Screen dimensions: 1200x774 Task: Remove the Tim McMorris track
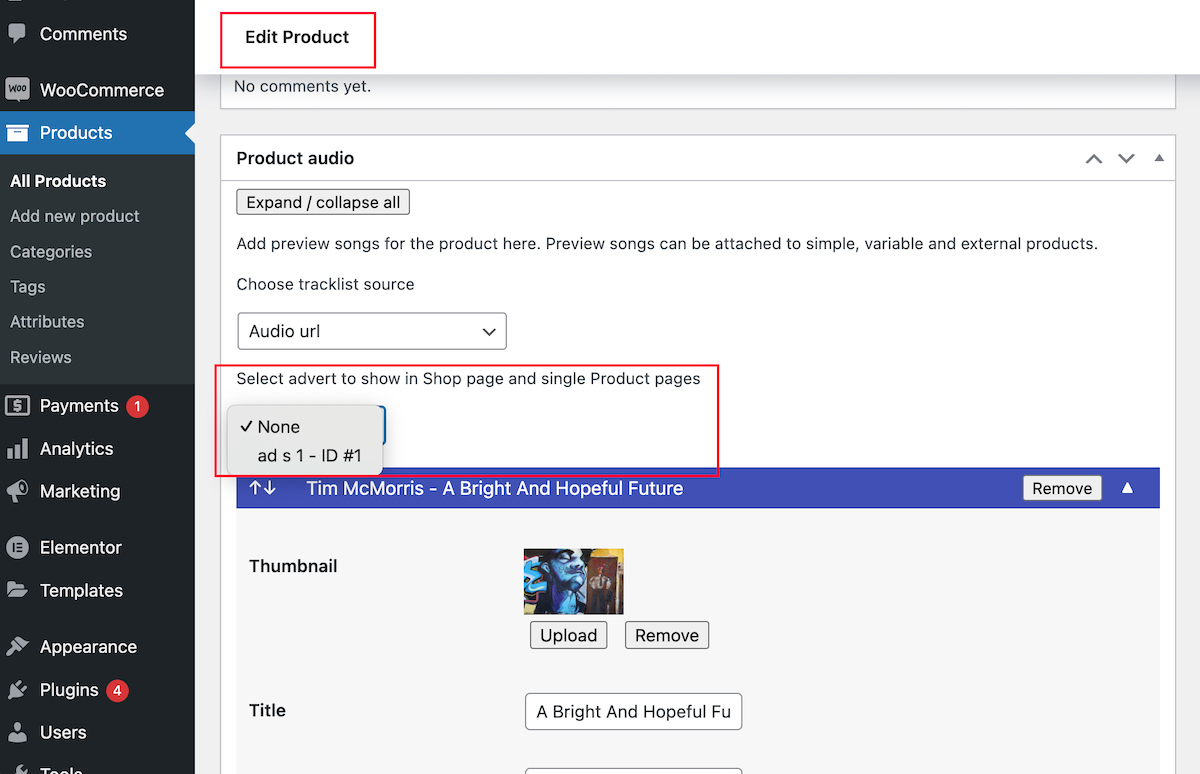(1061, 488)
